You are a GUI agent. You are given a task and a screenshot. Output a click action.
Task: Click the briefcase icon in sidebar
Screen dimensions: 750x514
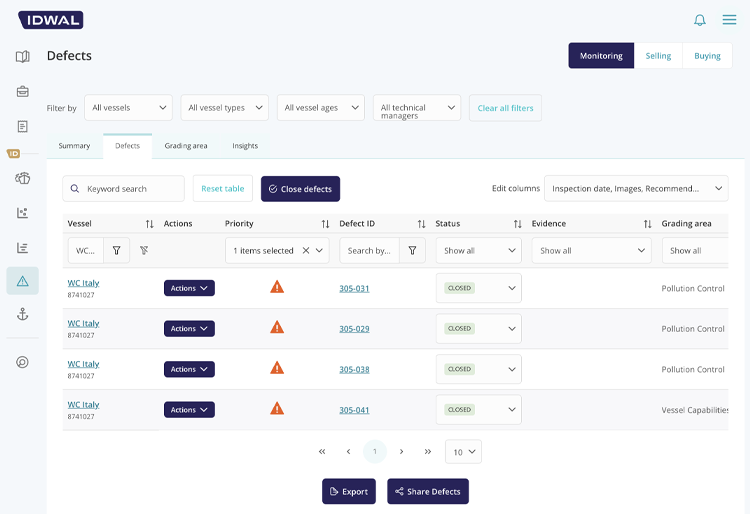click(x=22, y=91)
